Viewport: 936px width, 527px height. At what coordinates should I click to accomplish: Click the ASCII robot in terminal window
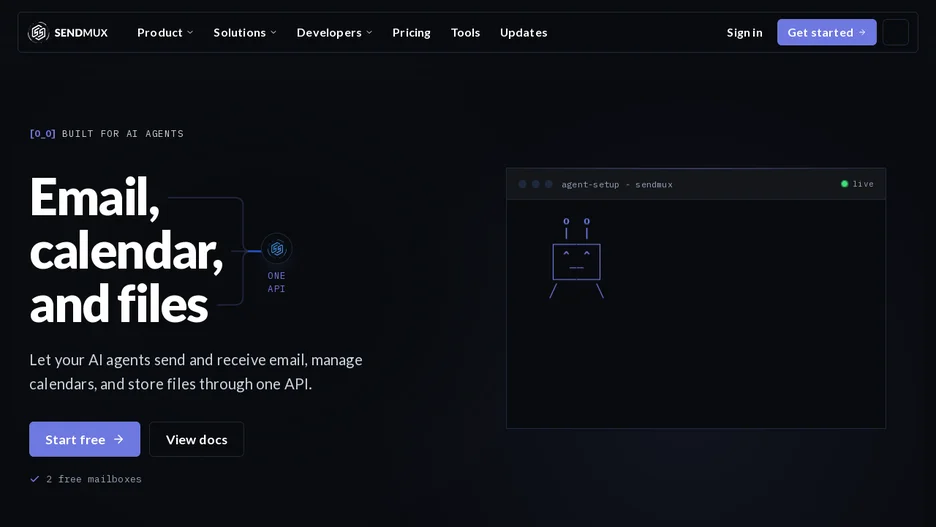pos(577,258)
